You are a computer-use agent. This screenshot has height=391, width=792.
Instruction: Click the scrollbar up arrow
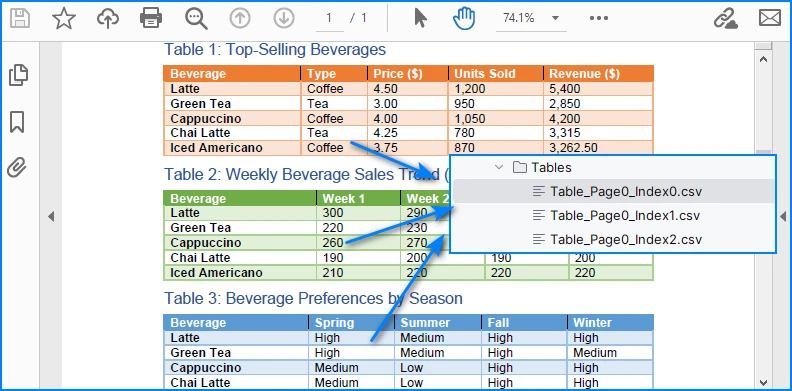pyautogui.click(x=764, y=59)
